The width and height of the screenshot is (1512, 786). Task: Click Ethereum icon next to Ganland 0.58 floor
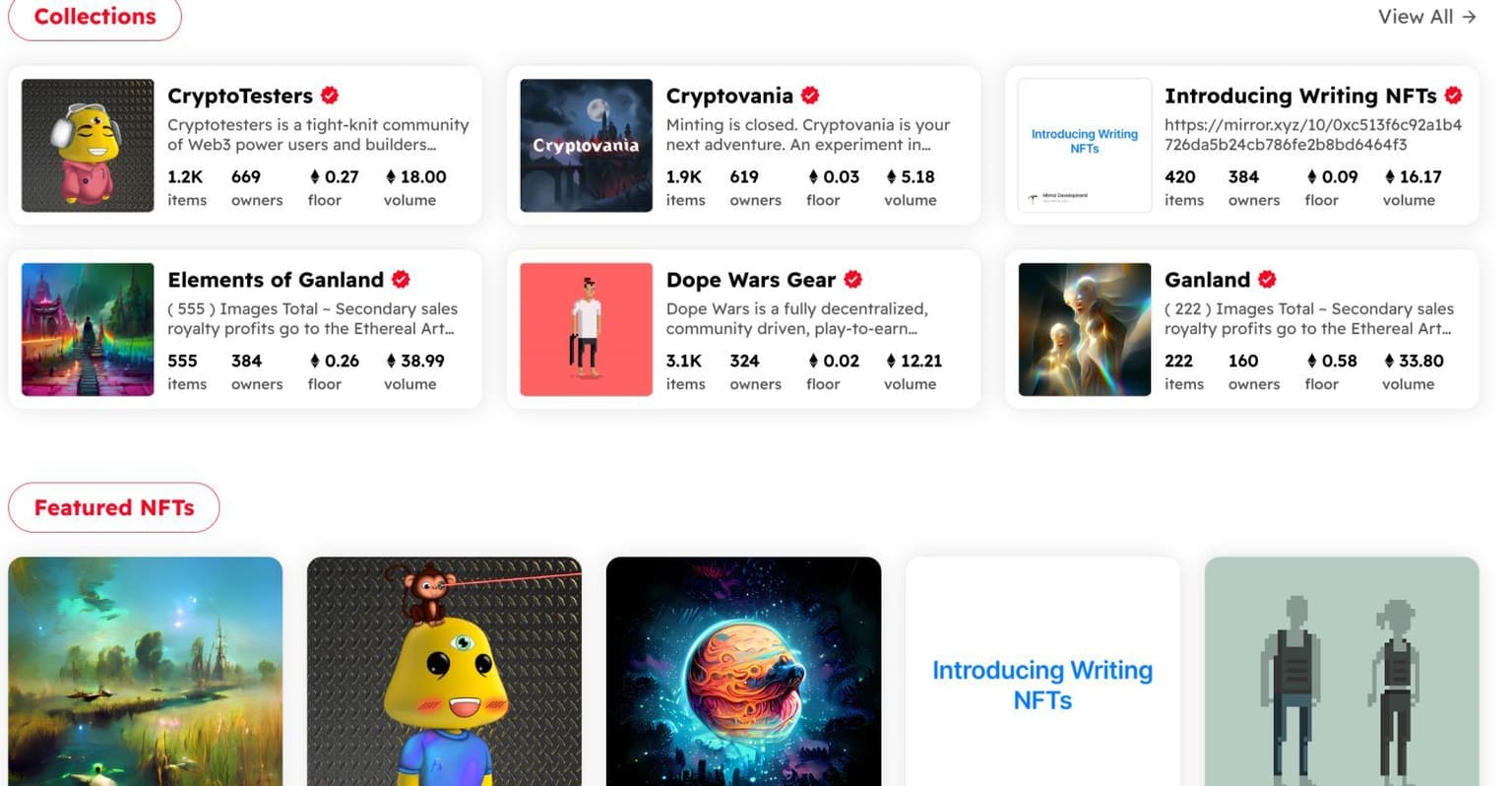1311,361
